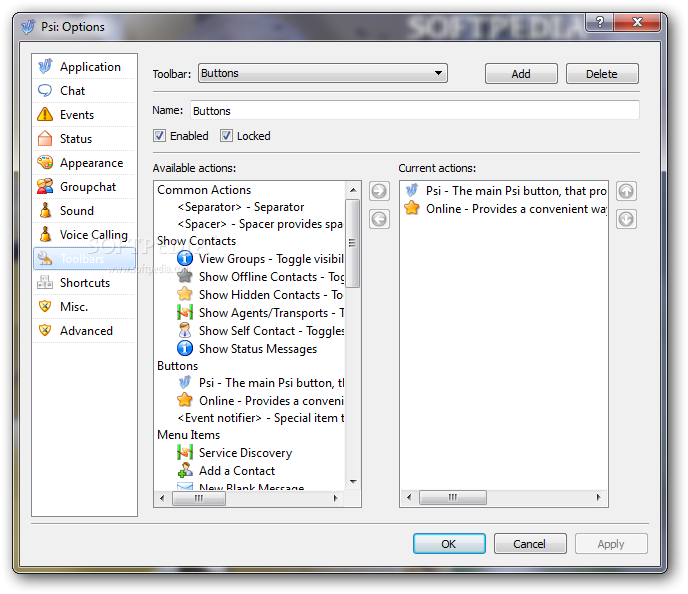Viewport: 688px width, 594px height.
Task: Select Show Offline Contacts star icon
Action: coord(185,276)
